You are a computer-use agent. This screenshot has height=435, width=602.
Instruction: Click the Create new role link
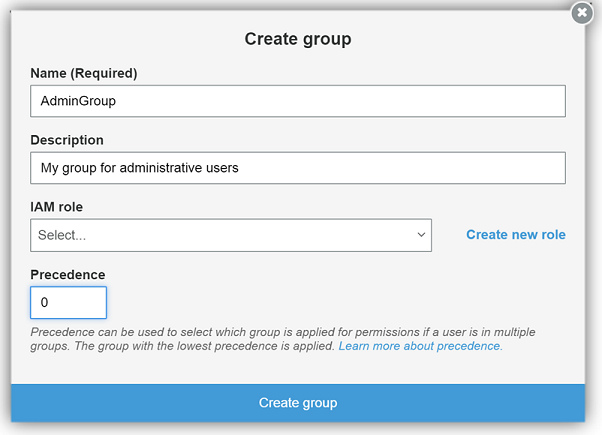pyautogui.click(x=516, y=235)
